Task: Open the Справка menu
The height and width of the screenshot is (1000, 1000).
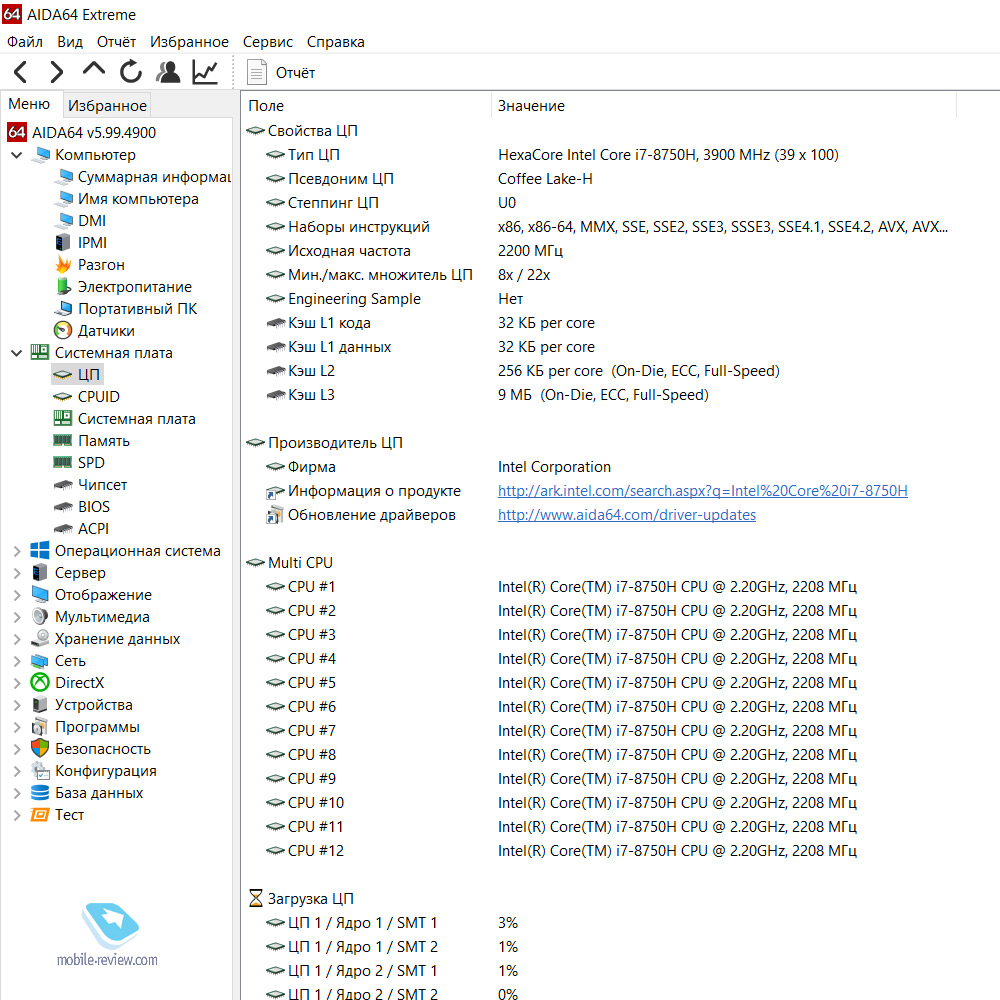Action: click(335, 42)
